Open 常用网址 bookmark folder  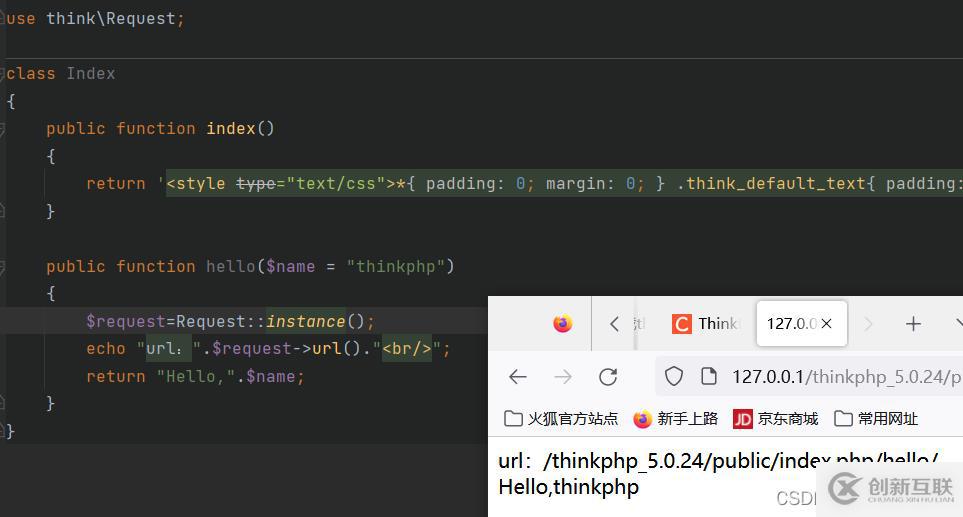coord(876,419)
